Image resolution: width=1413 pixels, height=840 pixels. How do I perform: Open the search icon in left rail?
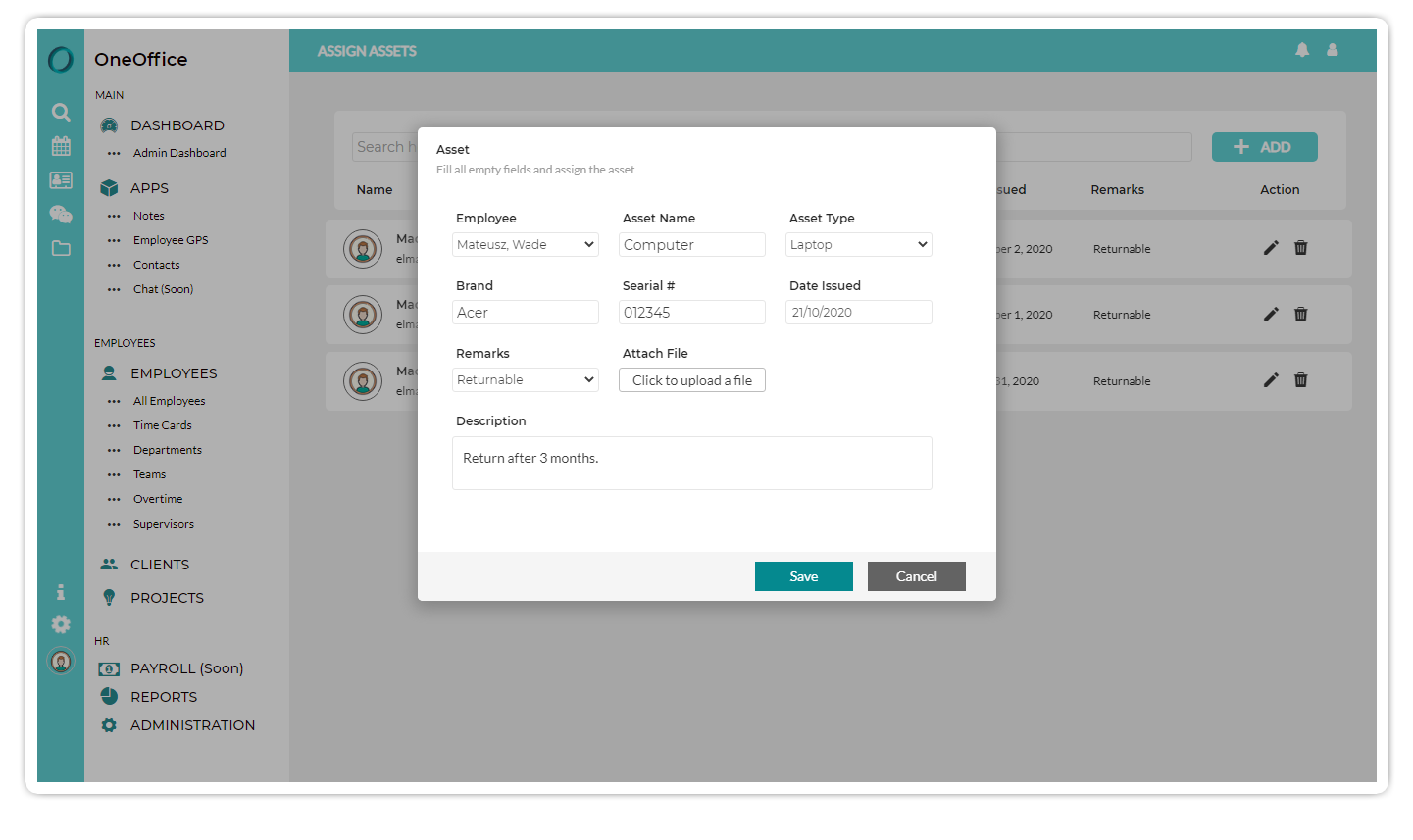pos(61,112)
